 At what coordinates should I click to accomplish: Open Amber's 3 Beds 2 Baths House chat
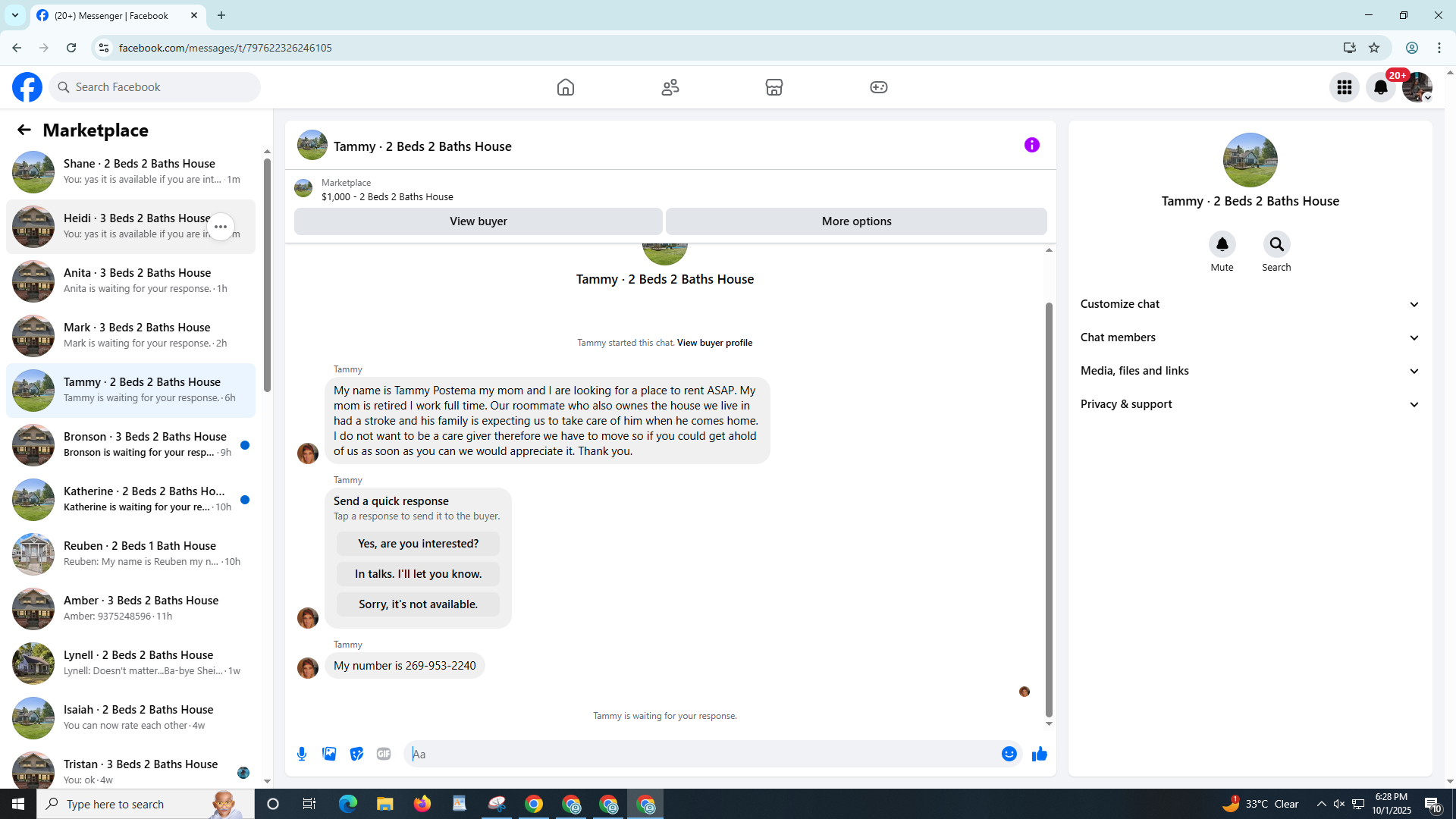coord(130,608)
